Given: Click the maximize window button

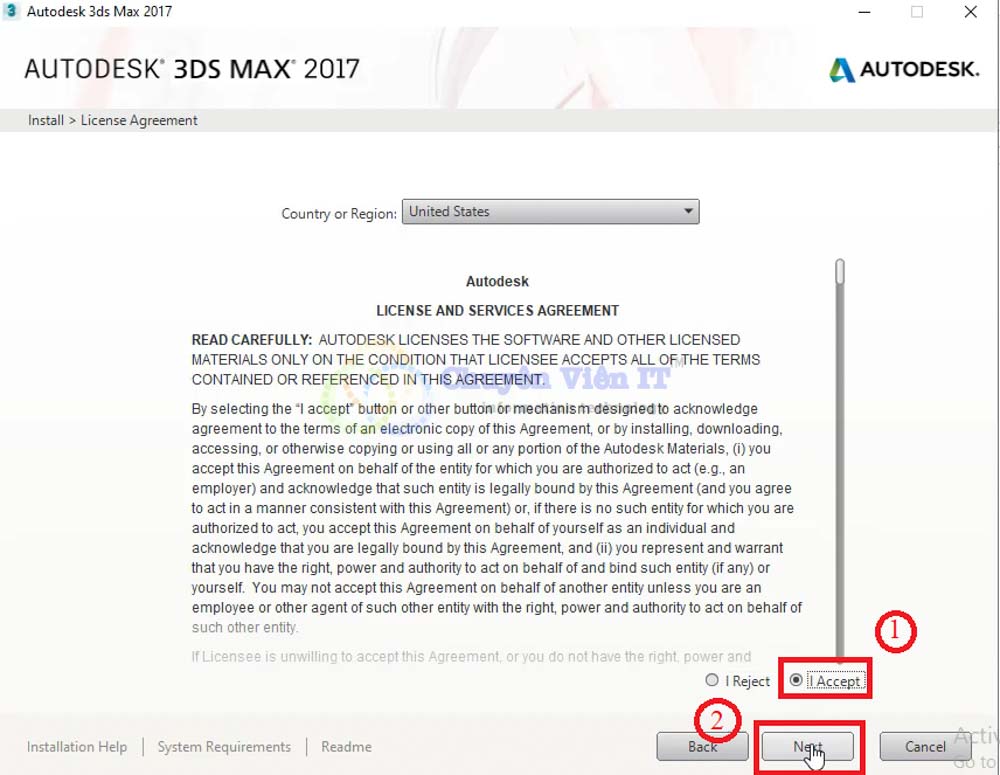Looking at the screenshot, I should (x=917, y=11).
